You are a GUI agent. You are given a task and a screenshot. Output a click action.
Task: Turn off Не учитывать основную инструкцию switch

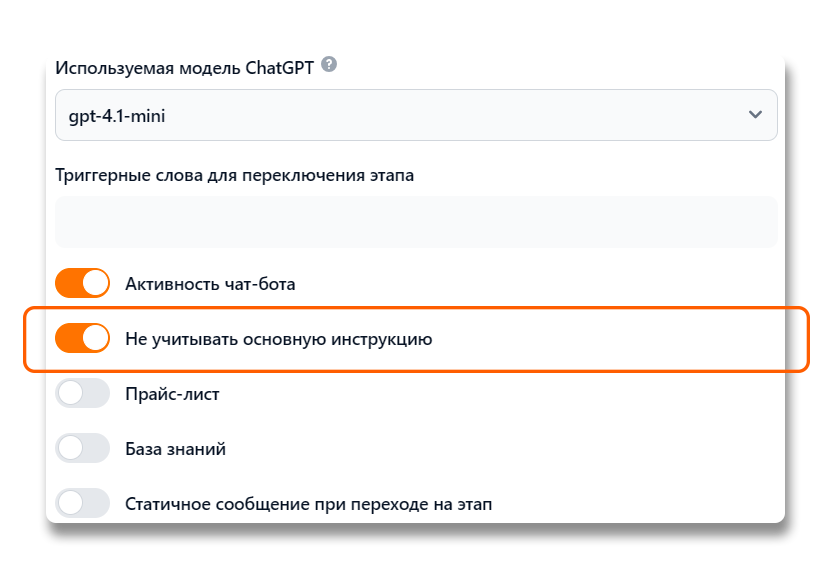pos(82,339)
